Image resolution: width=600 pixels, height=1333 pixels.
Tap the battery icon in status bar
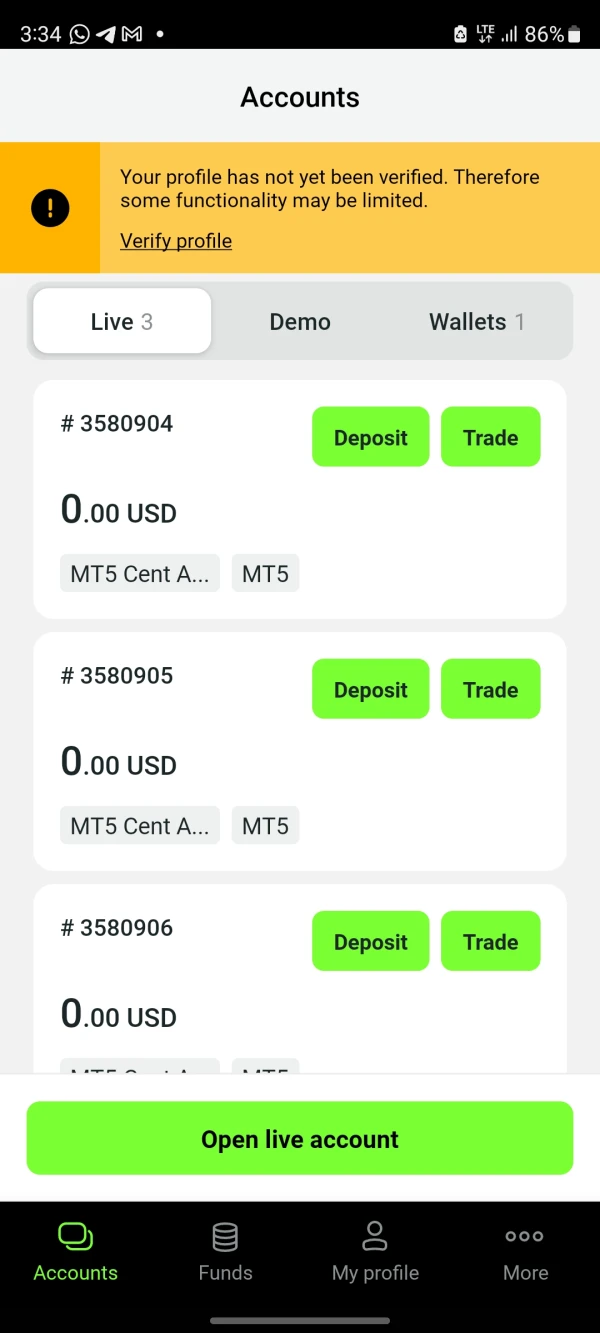tap(574, 34)
